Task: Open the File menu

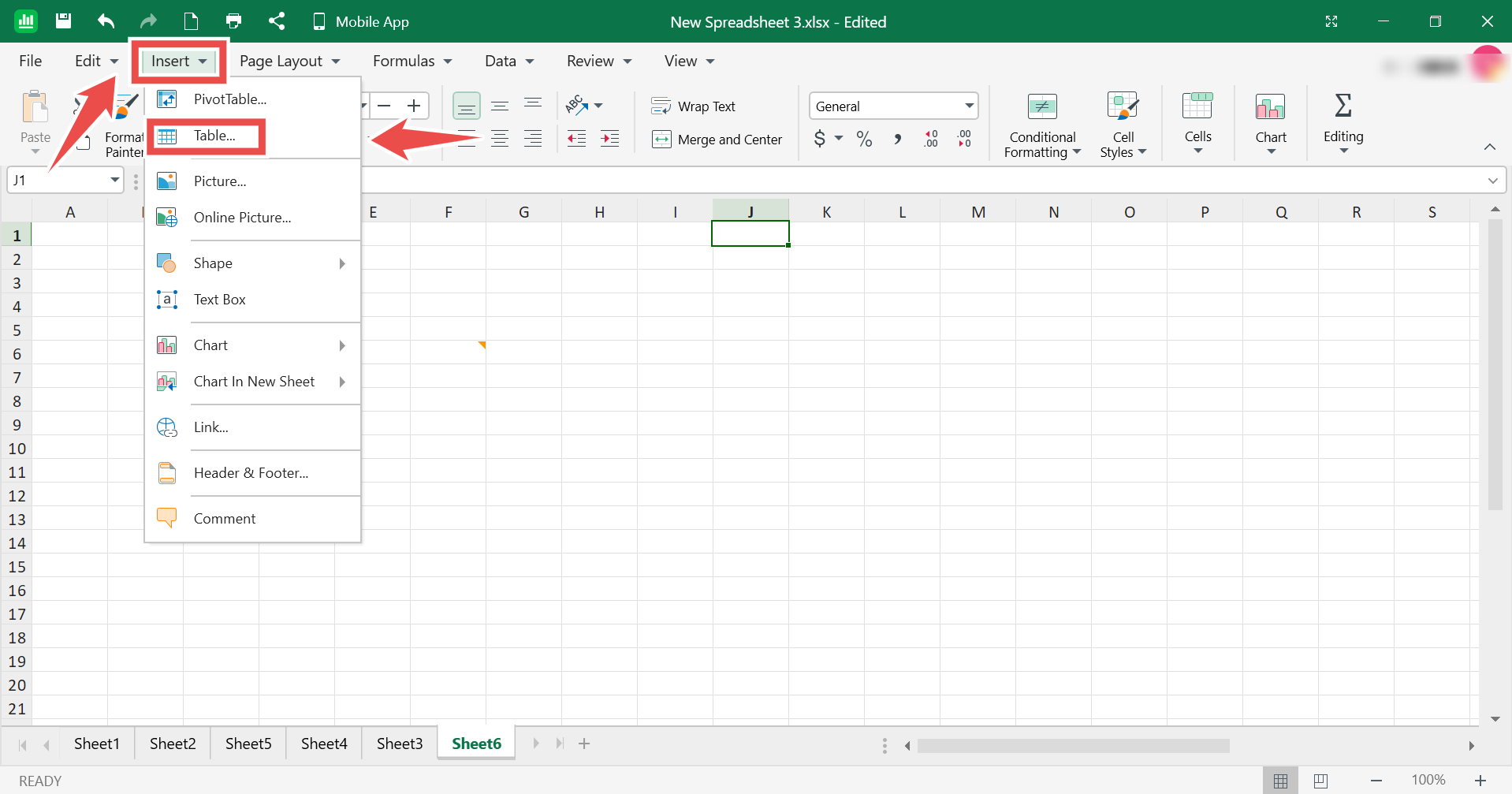Action: tap(30, 61)
